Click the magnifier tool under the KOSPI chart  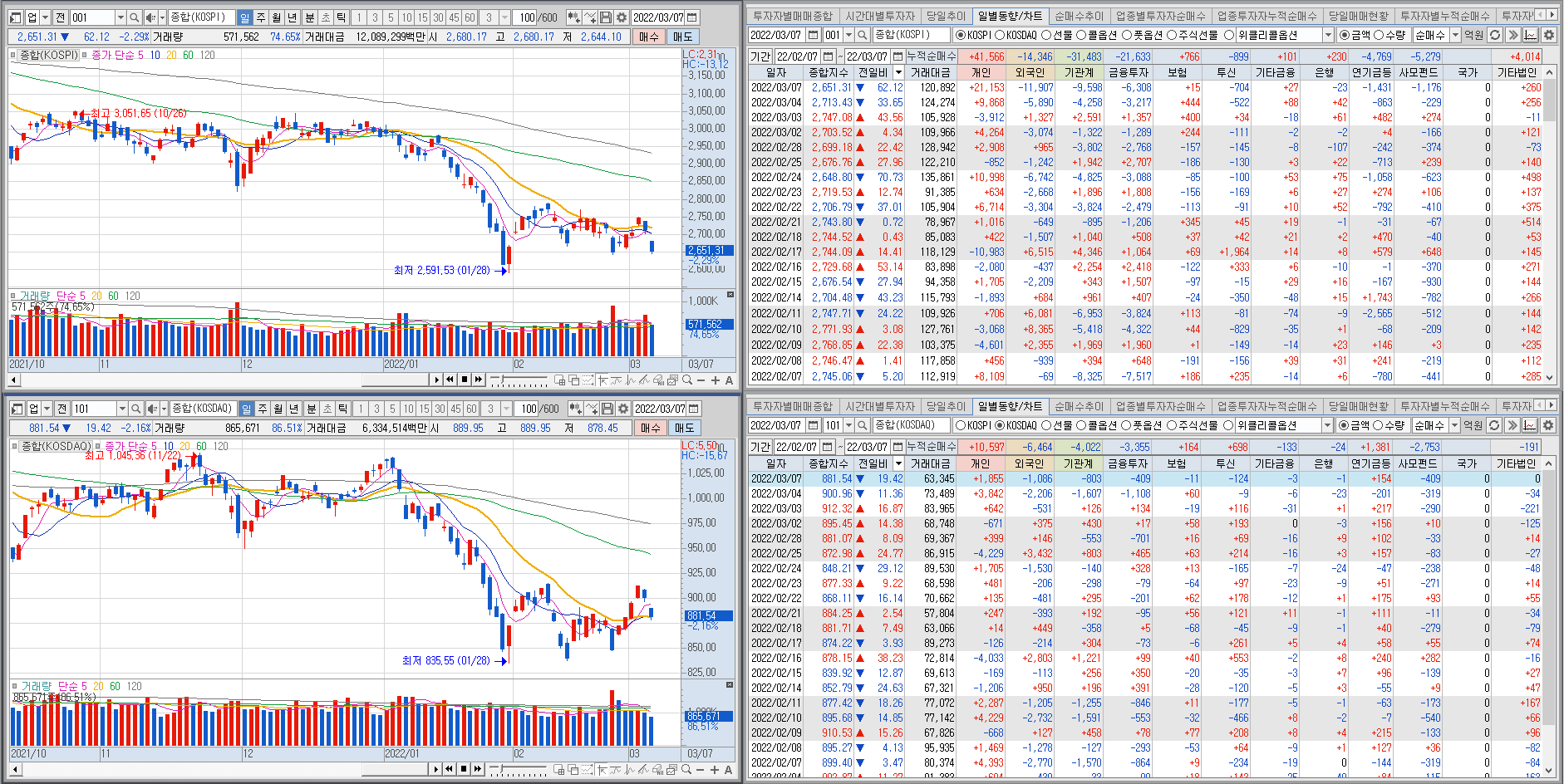coord(687,380)
